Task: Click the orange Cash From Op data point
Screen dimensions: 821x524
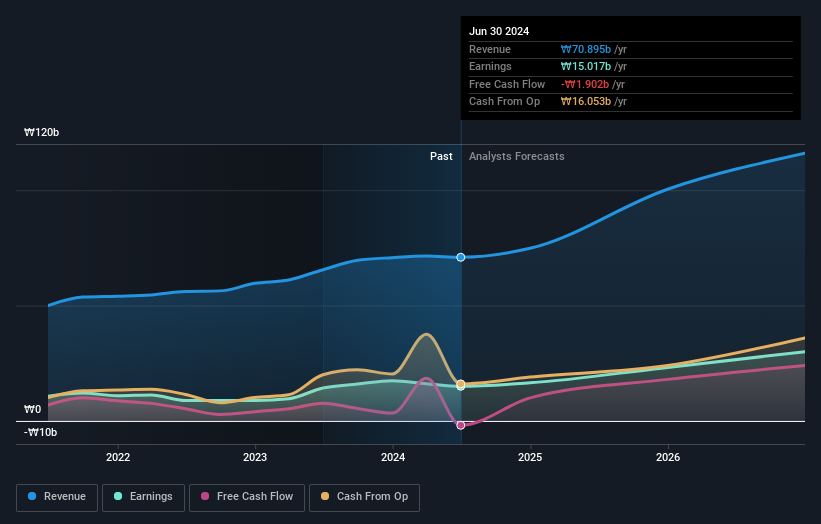Action: coord(461,384)
